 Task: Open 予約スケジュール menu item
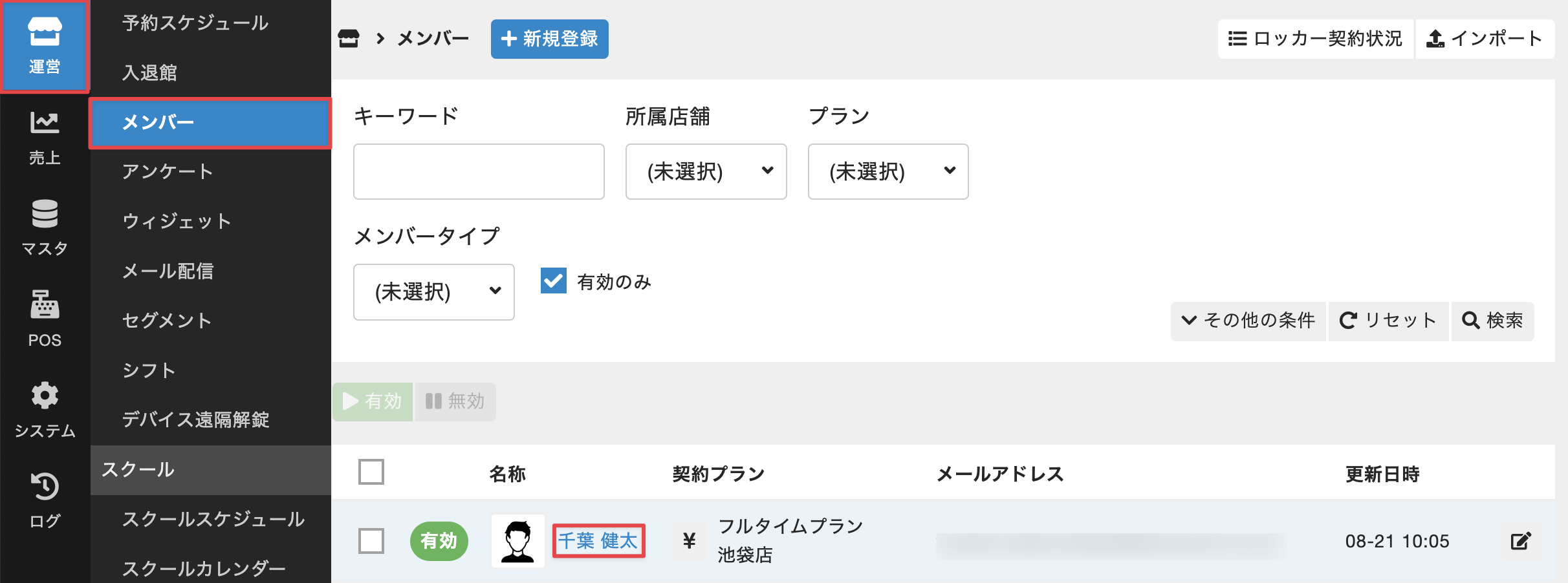tap(195, 23)
